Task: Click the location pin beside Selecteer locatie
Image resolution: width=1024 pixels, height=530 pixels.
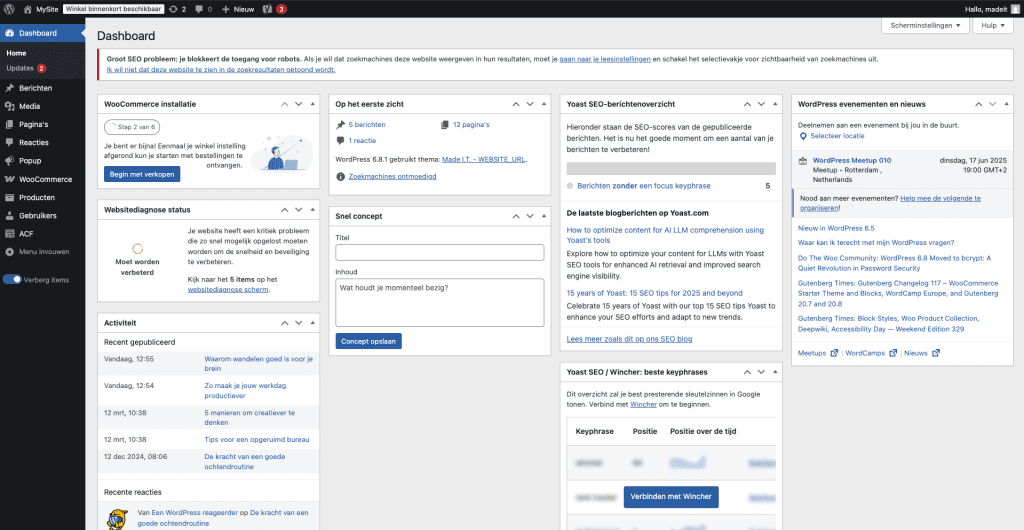Action: 803,136
